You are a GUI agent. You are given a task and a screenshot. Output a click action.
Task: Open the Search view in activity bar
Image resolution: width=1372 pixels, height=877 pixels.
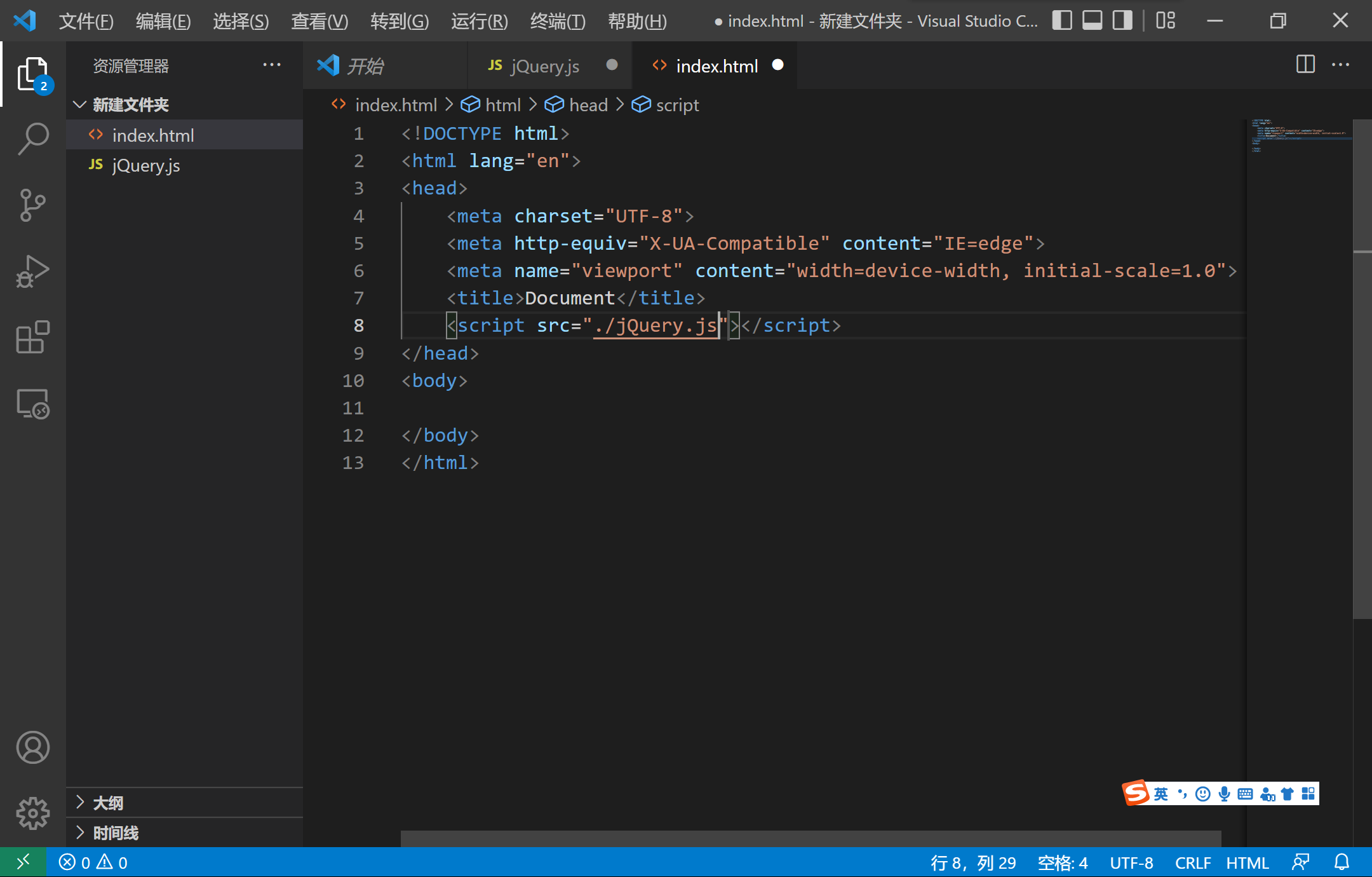click(32, 138)
